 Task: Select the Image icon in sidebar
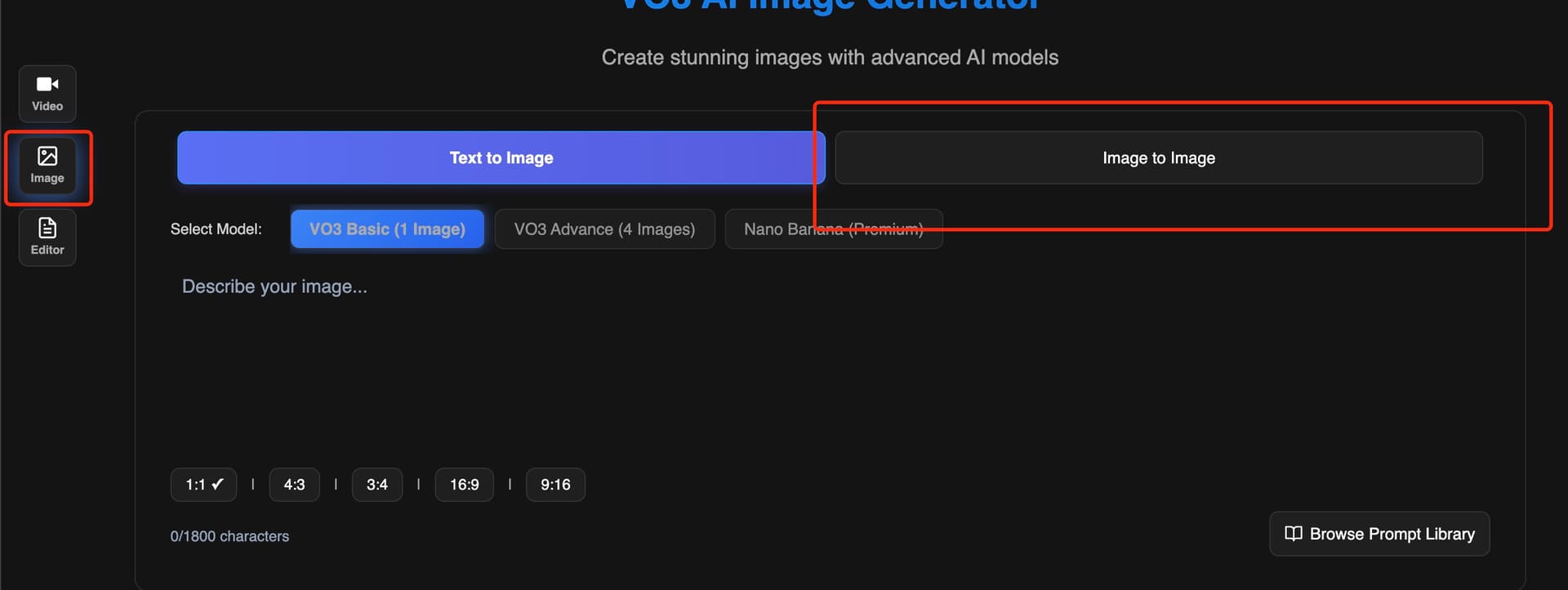[x=48, y=166]
